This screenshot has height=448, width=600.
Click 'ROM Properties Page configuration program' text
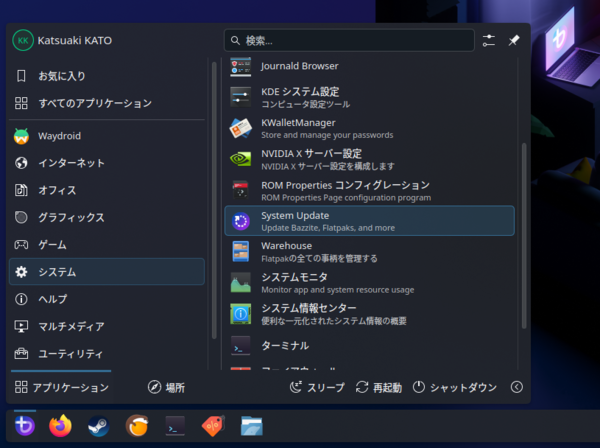346,197
